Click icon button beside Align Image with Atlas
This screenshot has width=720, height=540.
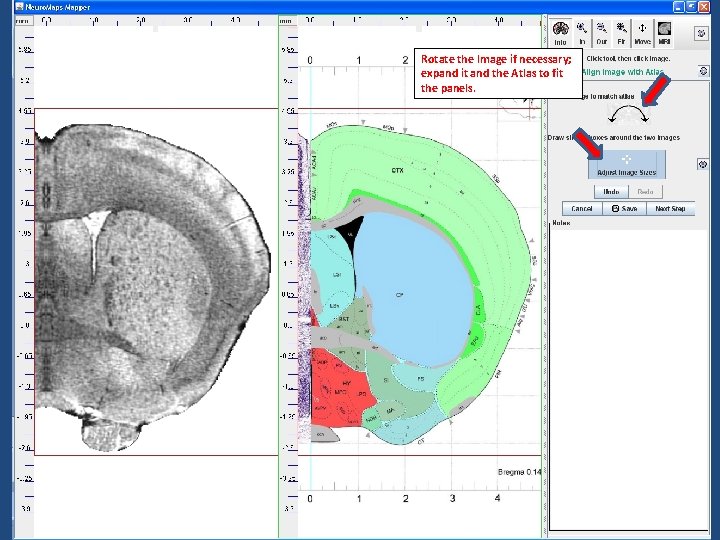point(703,71)
